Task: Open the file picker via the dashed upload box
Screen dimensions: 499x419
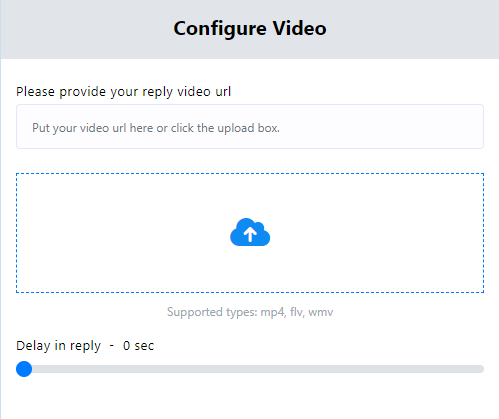Action: coord(250,233)
